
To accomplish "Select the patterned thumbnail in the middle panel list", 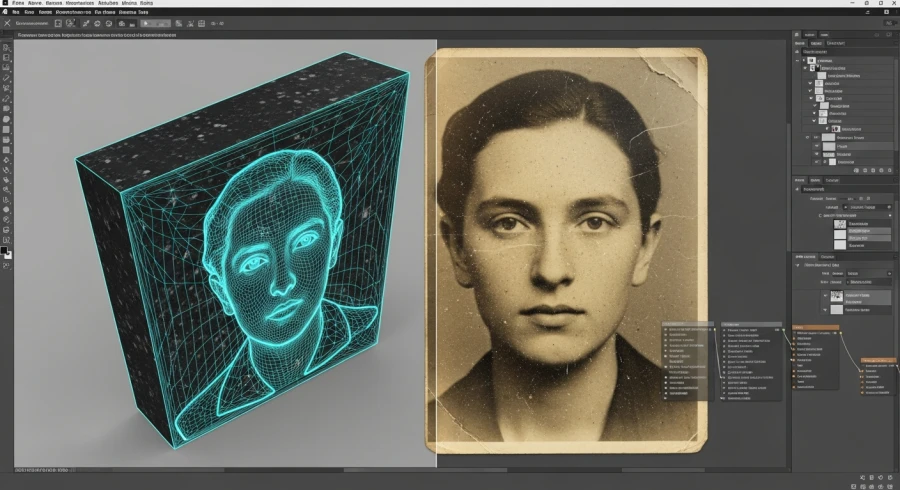I will click(840, 224).
